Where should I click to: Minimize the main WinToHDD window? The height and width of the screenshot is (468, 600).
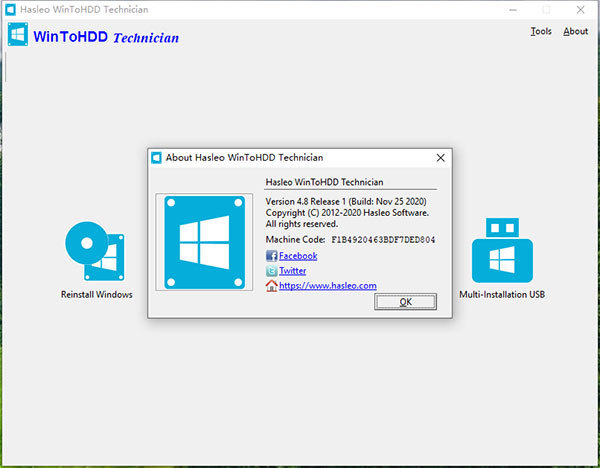point(512,10)
